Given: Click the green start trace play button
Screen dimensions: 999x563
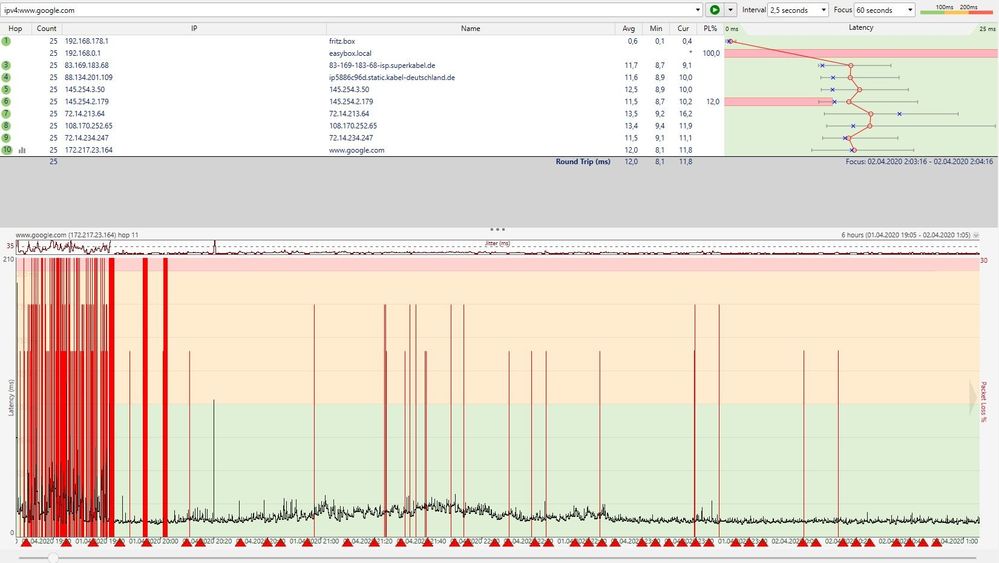Looking at the screenshot, I should coord(715,10).
